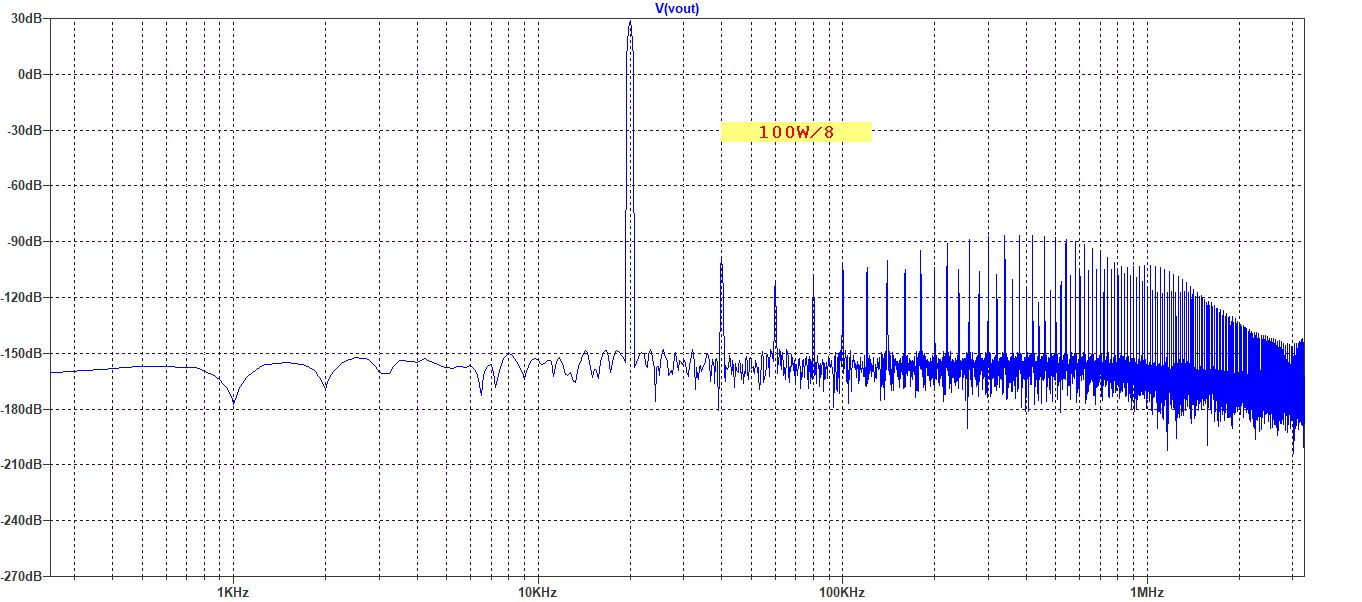The width and height of the screenshot is (1362, 602).
Task: Select the 100W/8 yellow annotation
Action: (796, 132)
